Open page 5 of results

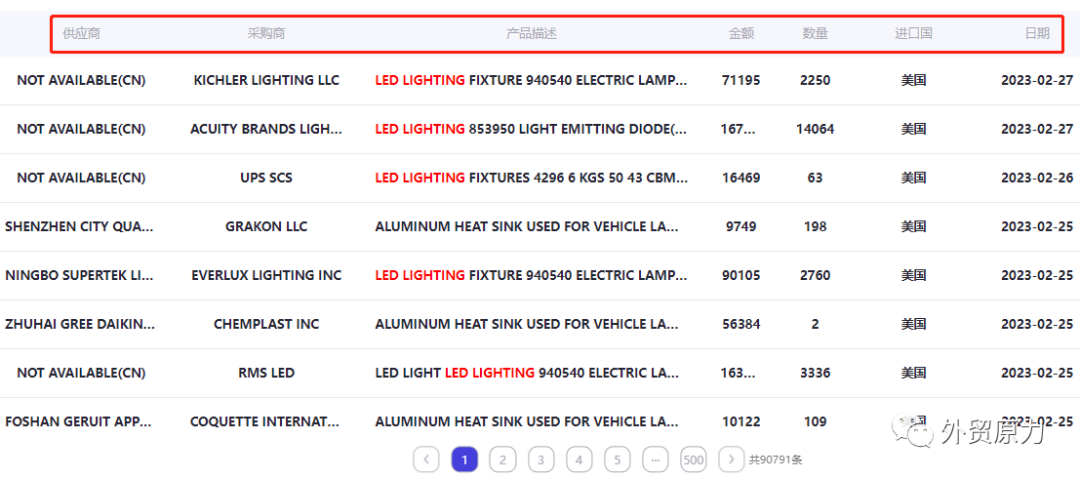tap(617, 460)
